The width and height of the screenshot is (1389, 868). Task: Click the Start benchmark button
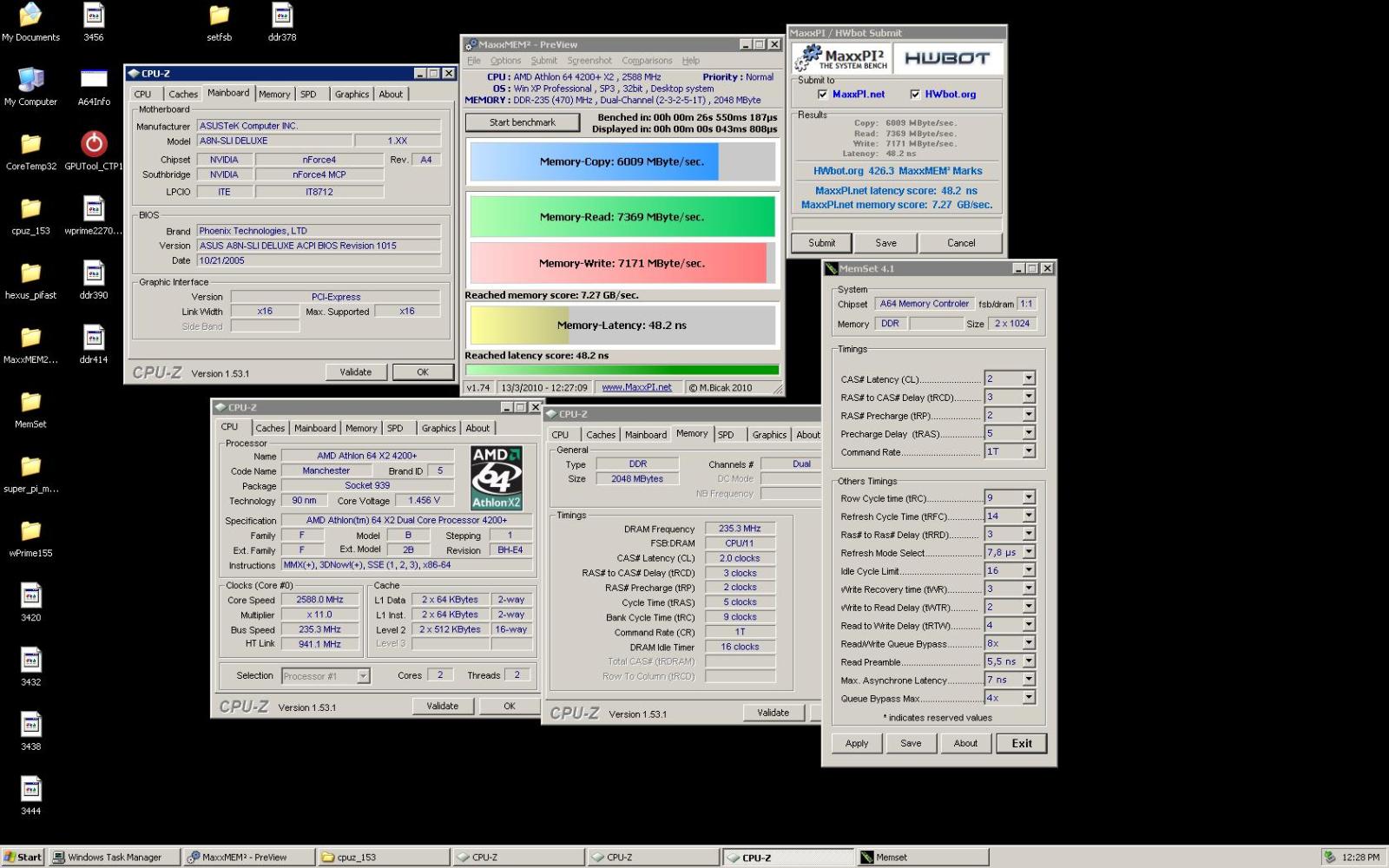point(523,122)
